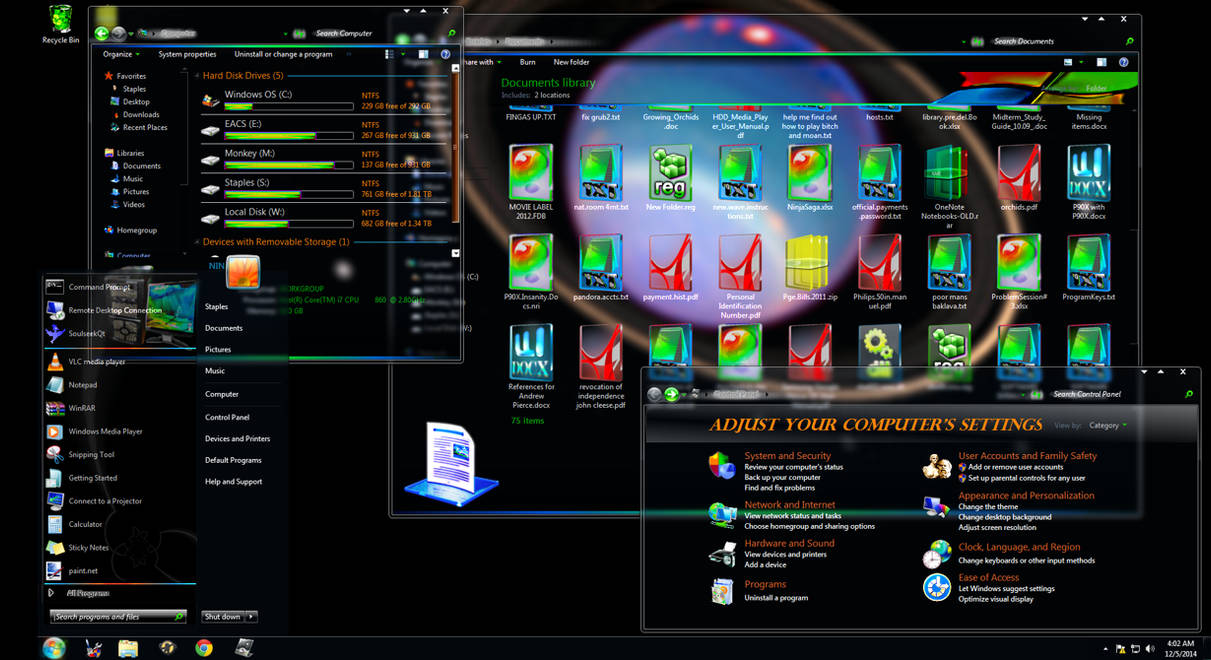Open the Recycle Bin
Screen dimensions: 1211x660
(59, 20)
